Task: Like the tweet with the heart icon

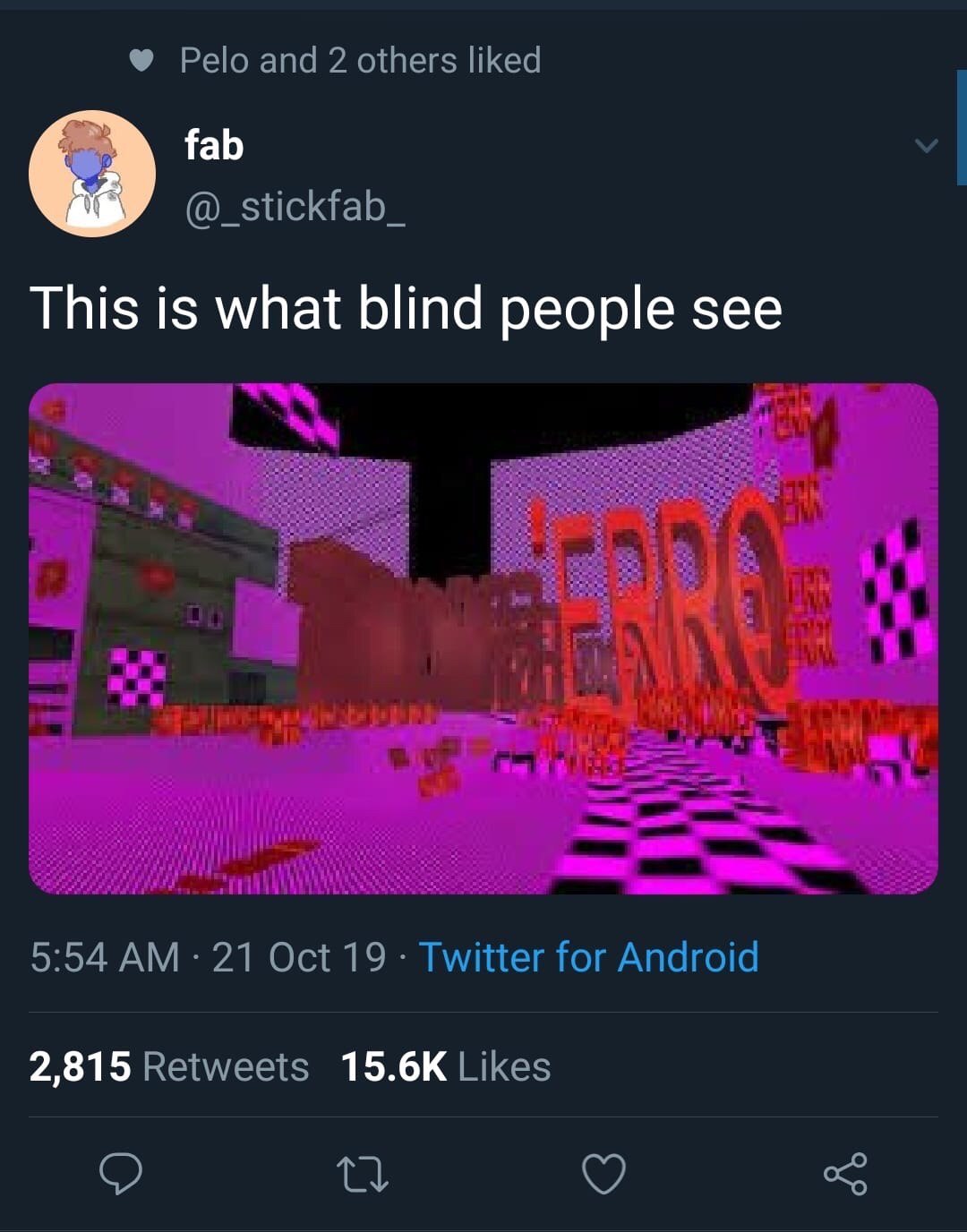Action: point(603,1174)
